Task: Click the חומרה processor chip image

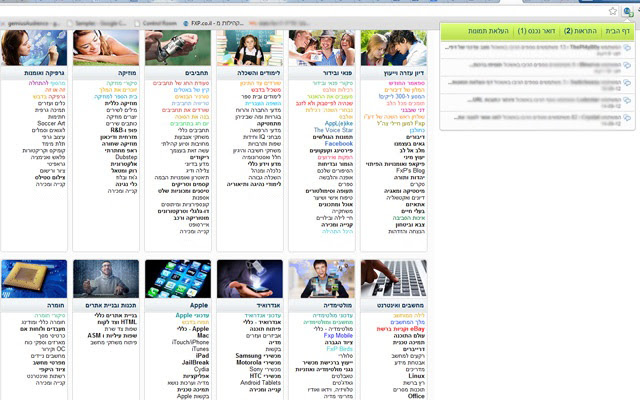Action: pos(34,279)
